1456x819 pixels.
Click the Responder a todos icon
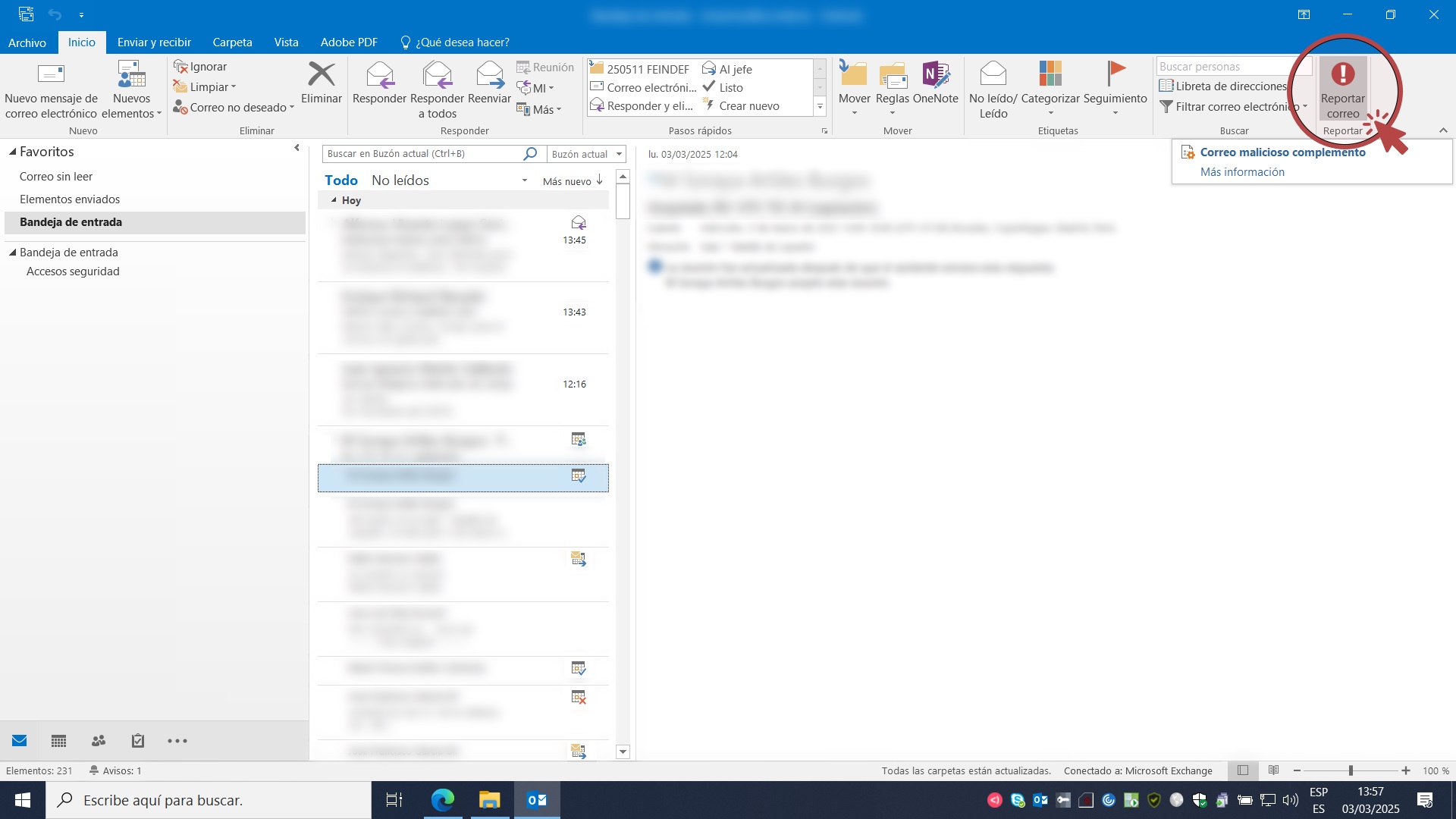[x=437, y=74]
